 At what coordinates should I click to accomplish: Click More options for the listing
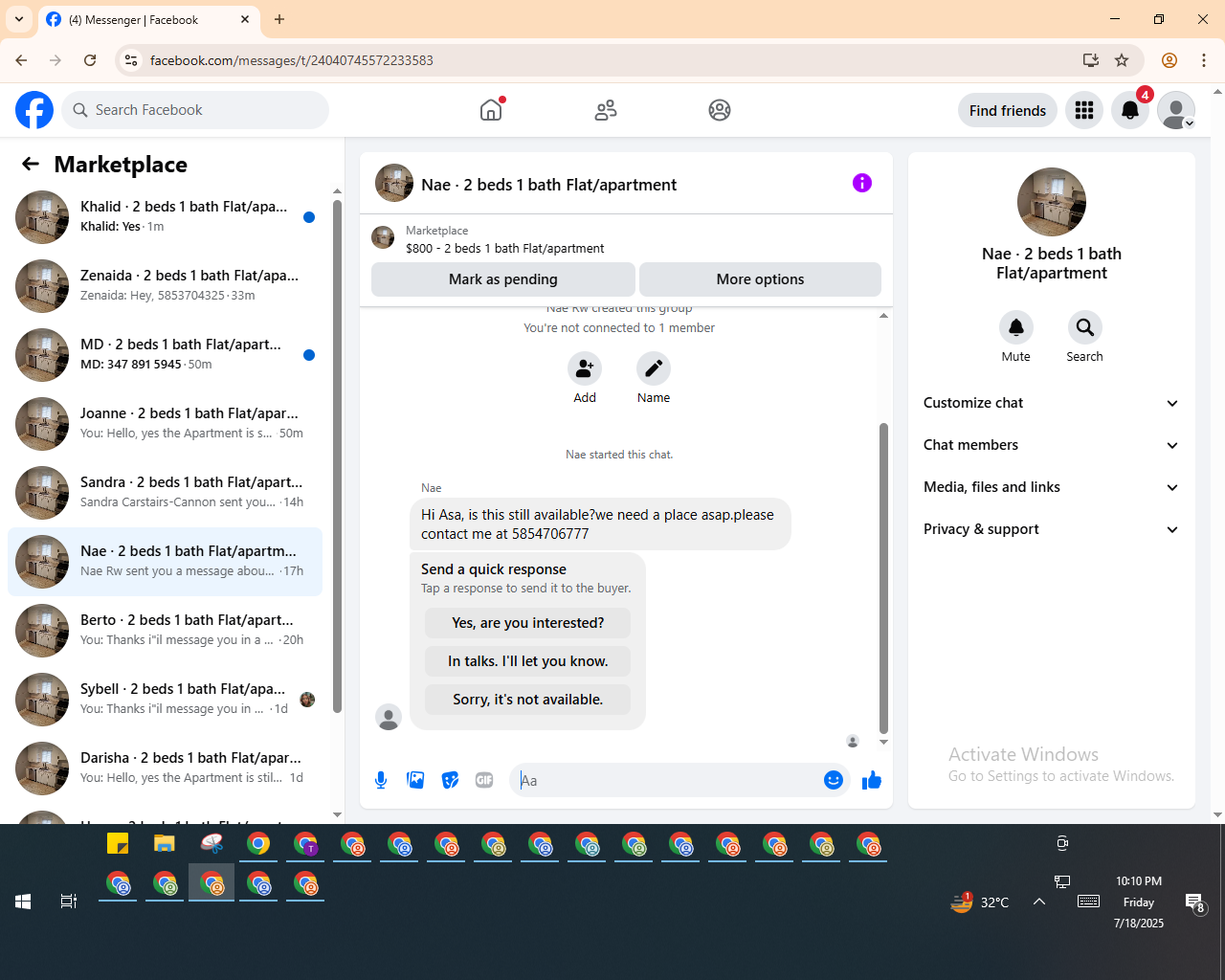click(760, 279)
